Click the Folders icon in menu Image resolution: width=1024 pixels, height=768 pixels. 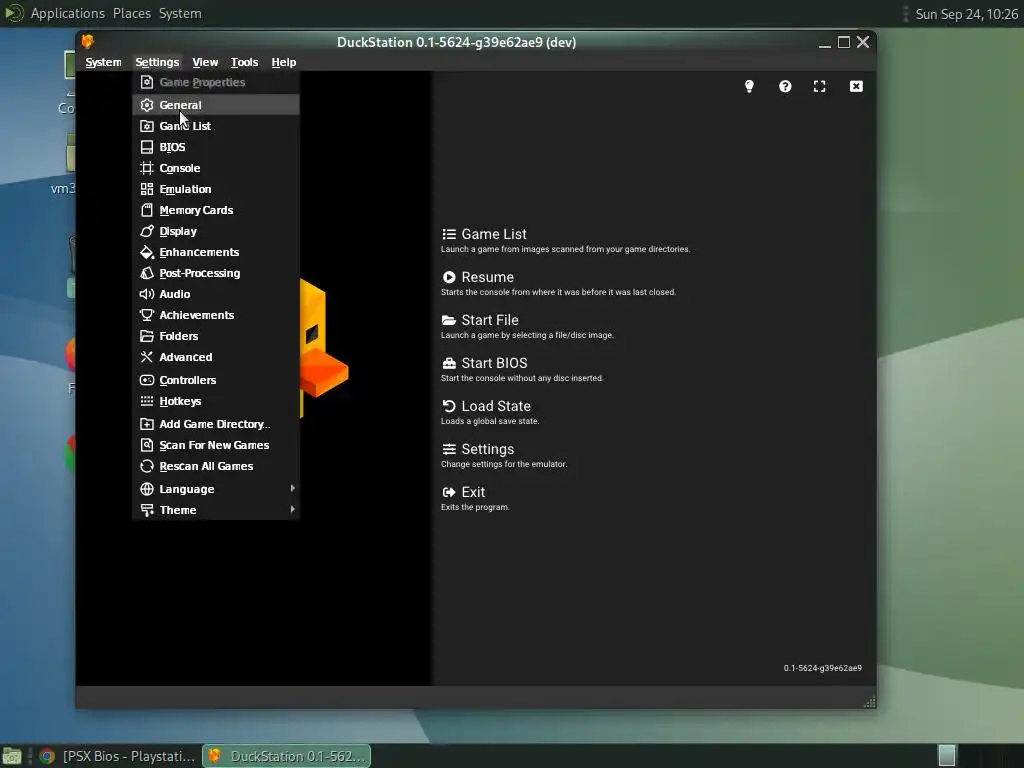pos(147,336)
